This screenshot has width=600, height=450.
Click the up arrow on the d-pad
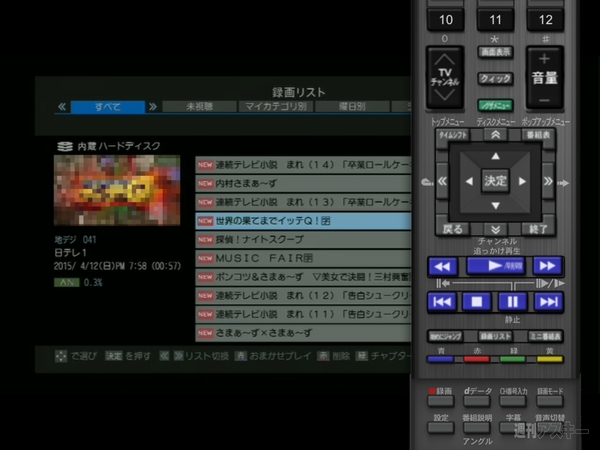[496, 156]
